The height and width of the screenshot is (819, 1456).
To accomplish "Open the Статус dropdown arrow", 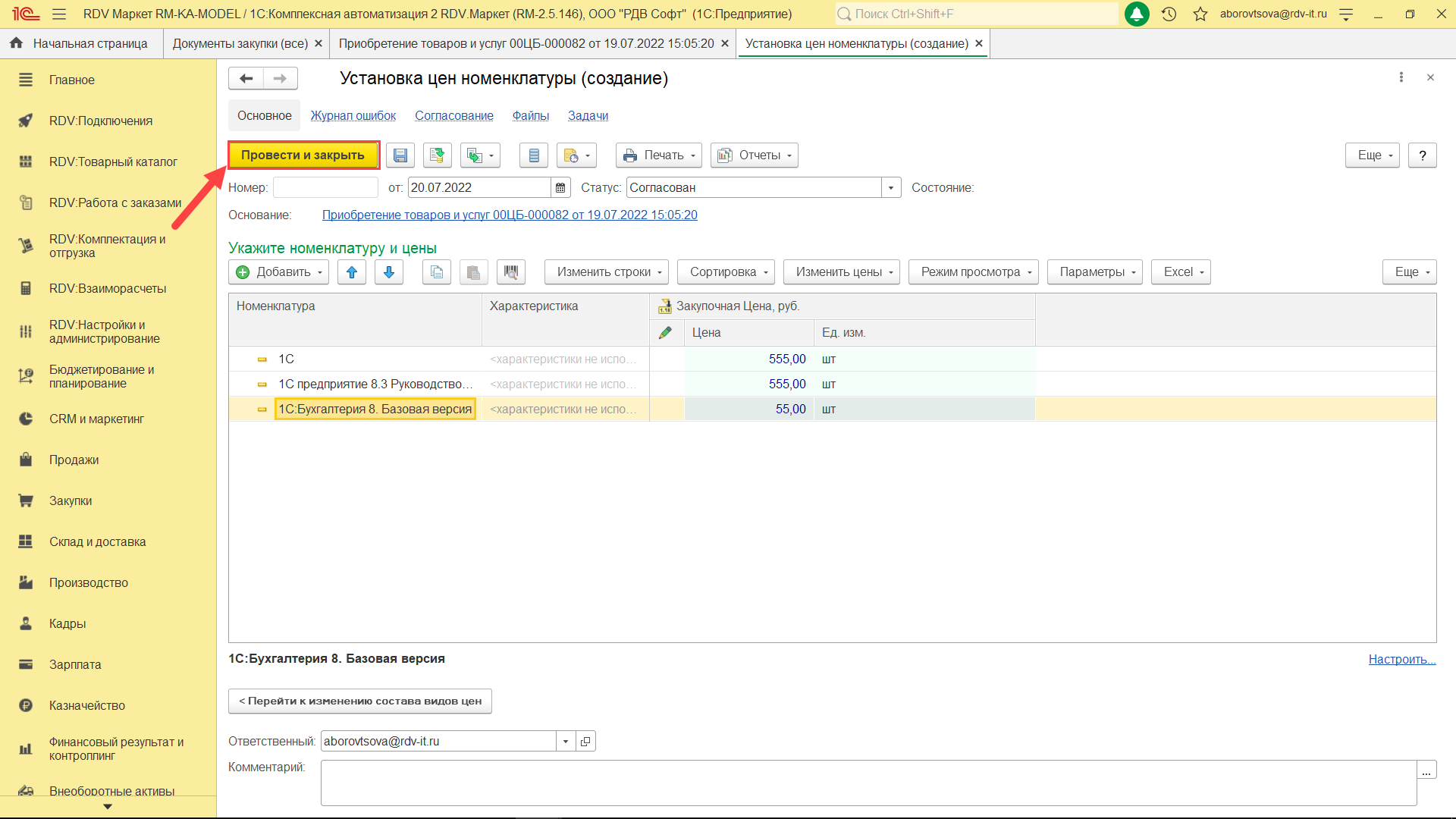I will pyautogui.click(x=891, y=188).
